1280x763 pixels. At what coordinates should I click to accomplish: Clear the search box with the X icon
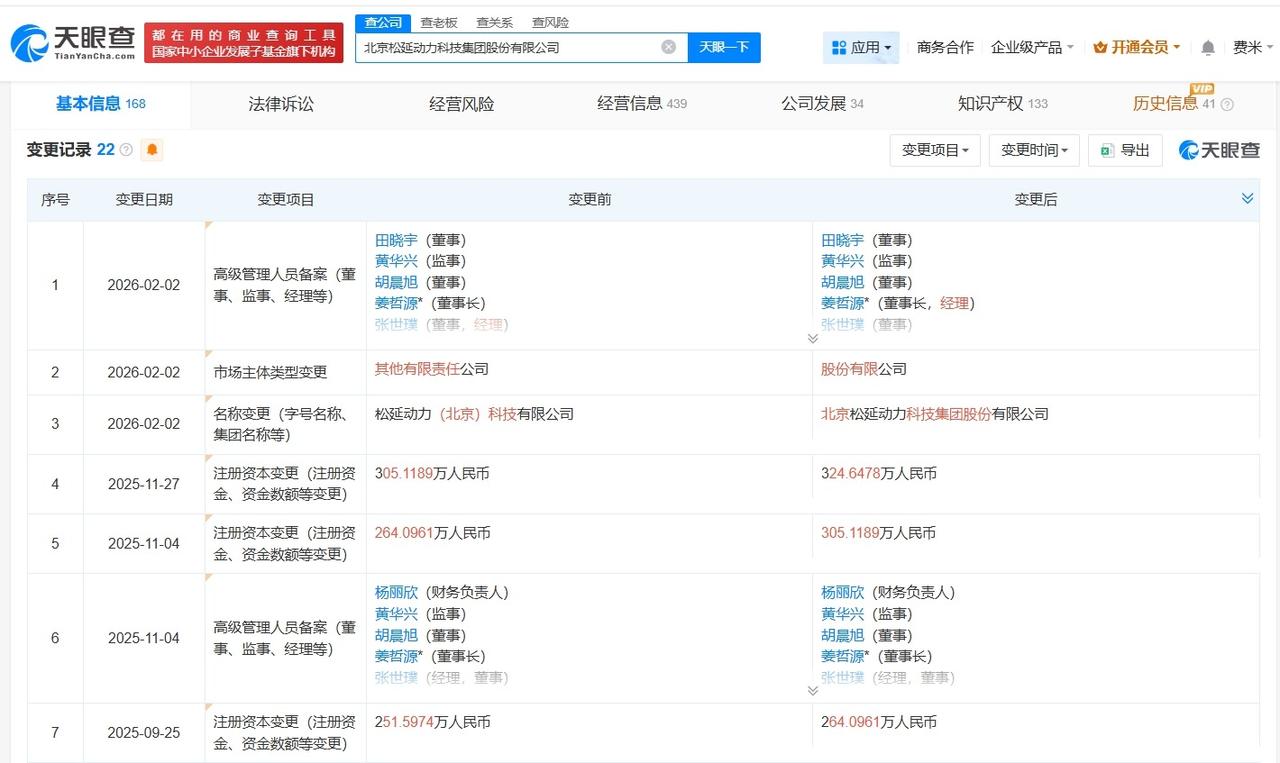[x=668, y=47]
